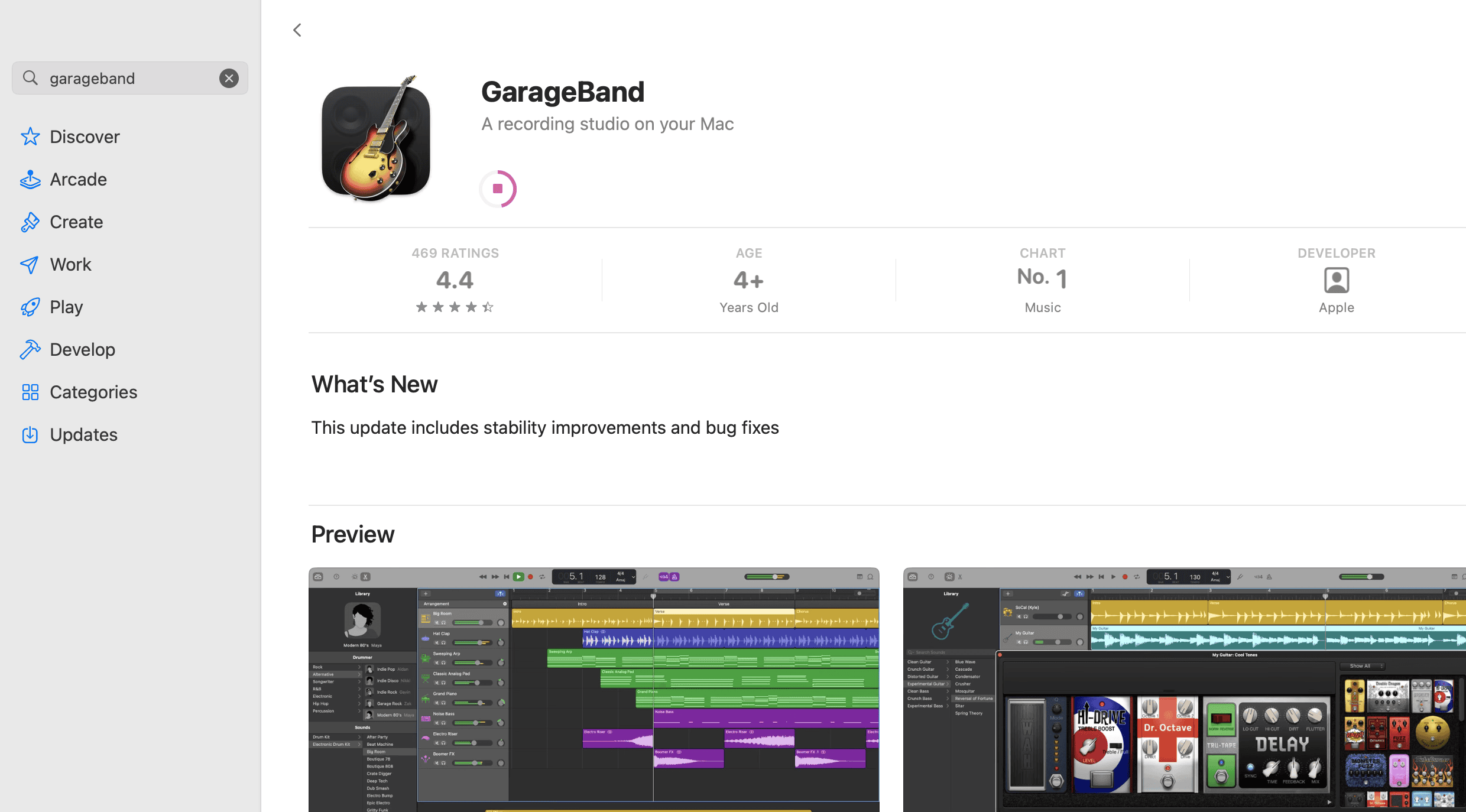Click the four-and-a-half star rating
The height and width of the screenshot is (812, 1466).
(454, 307)
